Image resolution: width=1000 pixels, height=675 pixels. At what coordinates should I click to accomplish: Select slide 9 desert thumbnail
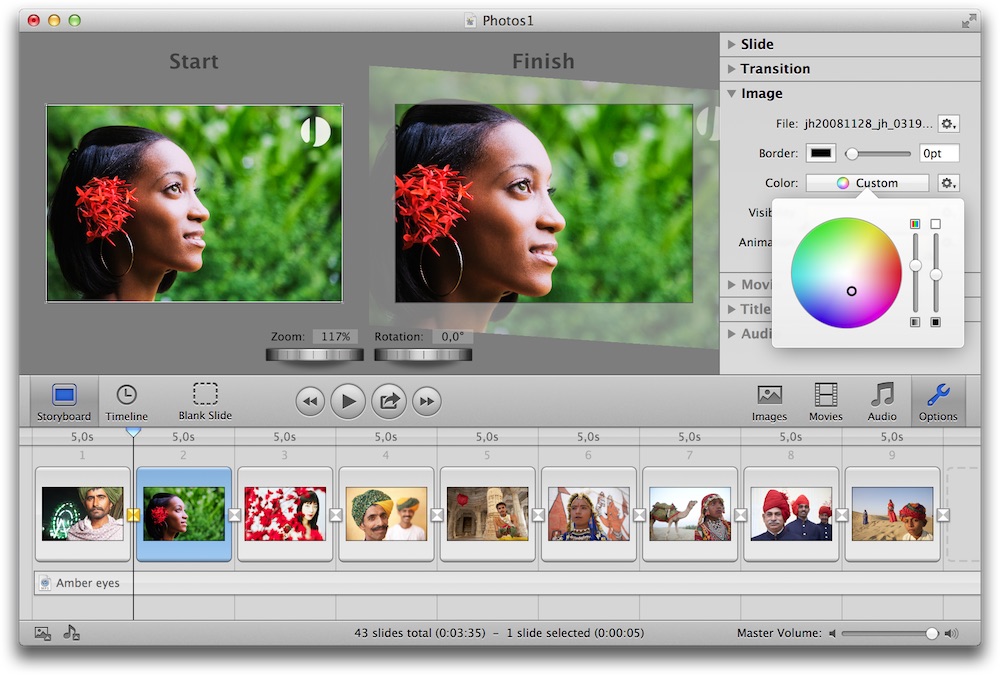(x=892, y=514)
